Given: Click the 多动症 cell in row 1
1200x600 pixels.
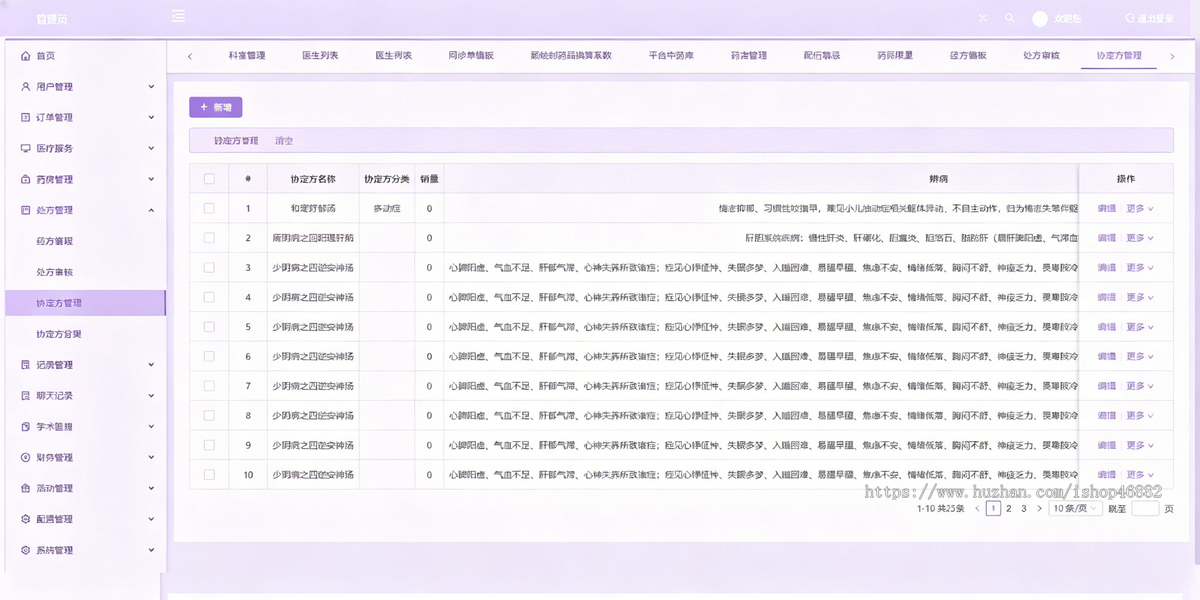Looking at the screenshot, I should (x=386, y=209).
